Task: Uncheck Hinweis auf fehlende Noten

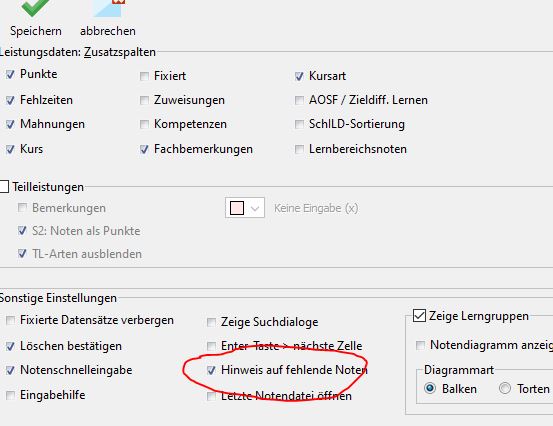Action: (211, 370)
